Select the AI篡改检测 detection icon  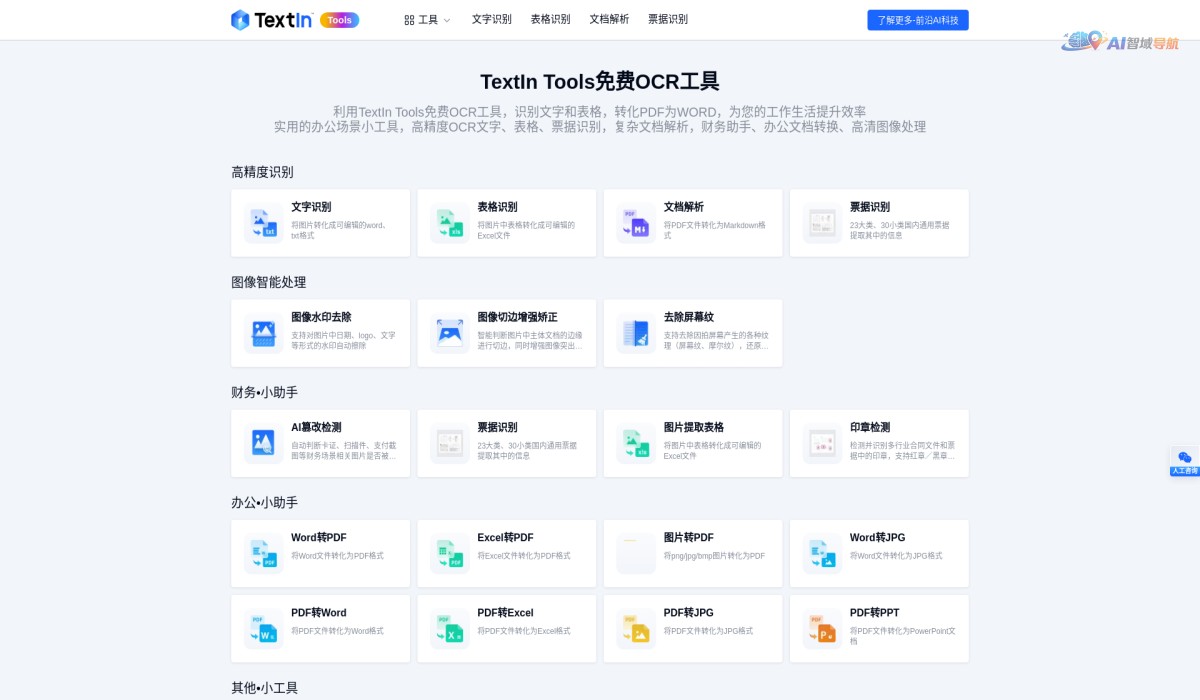coord(263,443)
